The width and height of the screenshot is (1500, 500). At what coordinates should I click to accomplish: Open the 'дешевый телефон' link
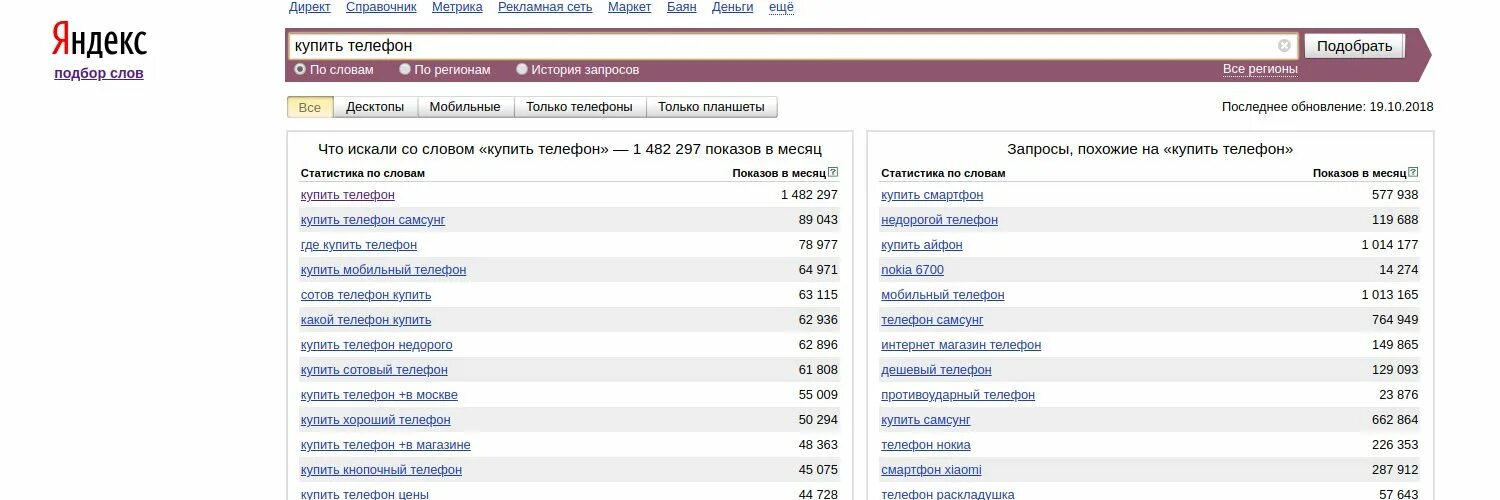(x=936, y=370)
